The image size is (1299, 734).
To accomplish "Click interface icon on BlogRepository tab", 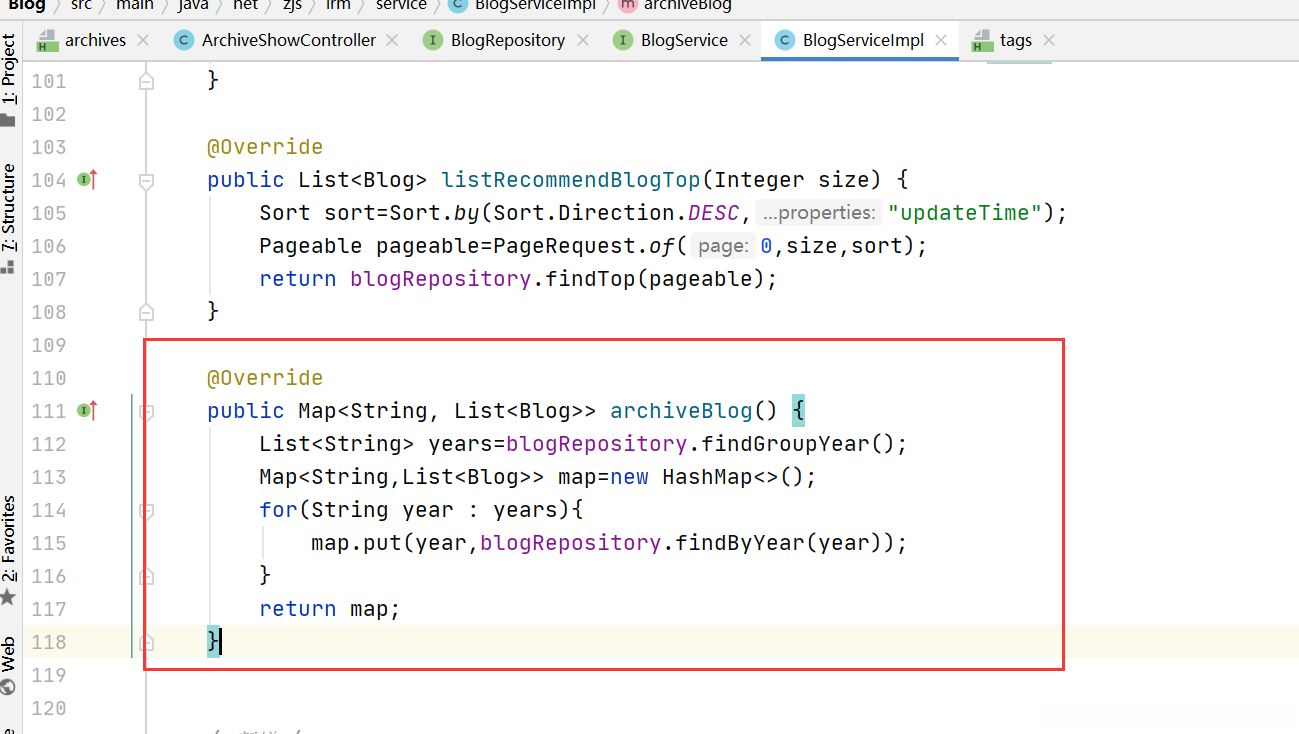I will [x=433, y=41].
